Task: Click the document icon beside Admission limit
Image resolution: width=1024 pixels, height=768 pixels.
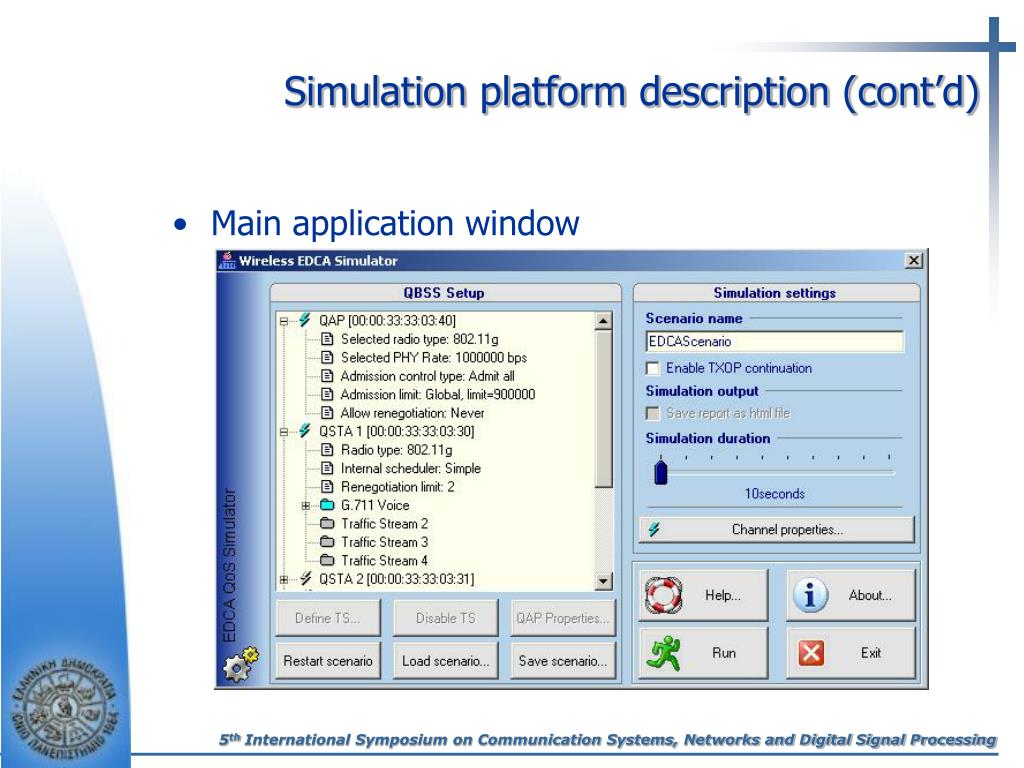Action: 327,394
